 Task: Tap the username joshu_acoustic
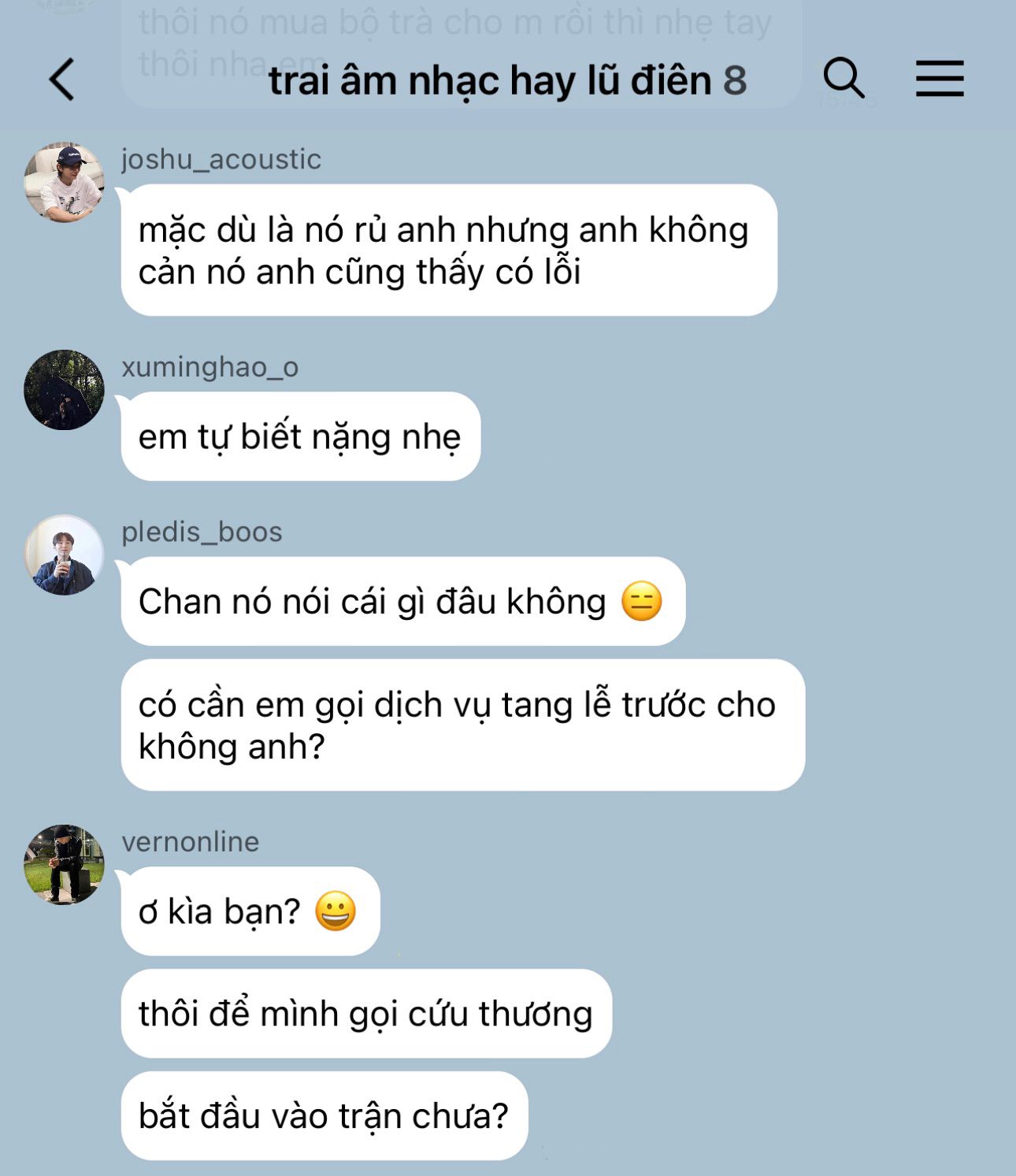pos(221,159)
